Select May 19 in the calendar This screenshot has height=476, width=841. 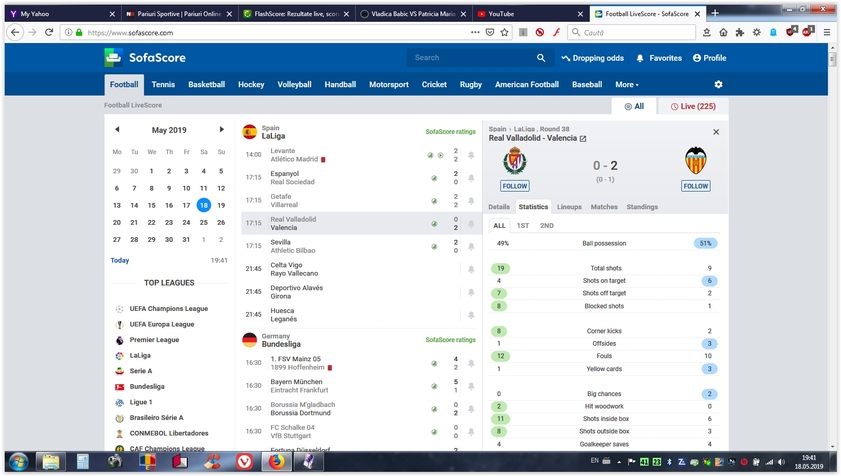point(221,205)
